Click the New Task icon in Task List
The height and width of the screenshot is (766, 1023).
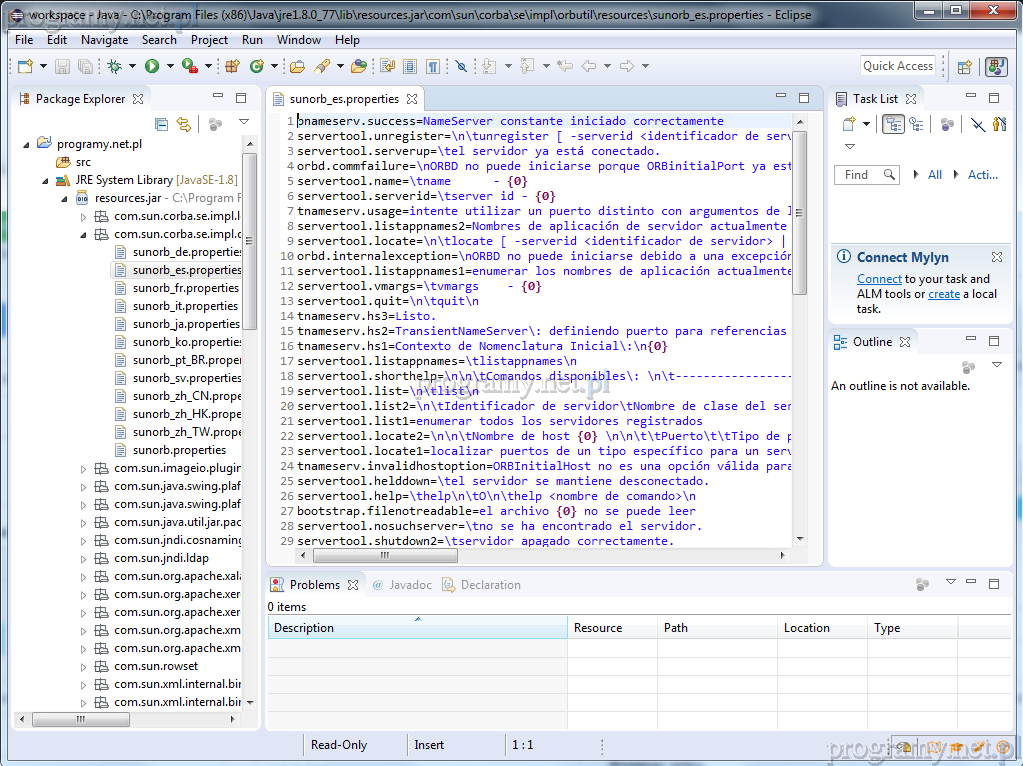(x=848, y=124)
